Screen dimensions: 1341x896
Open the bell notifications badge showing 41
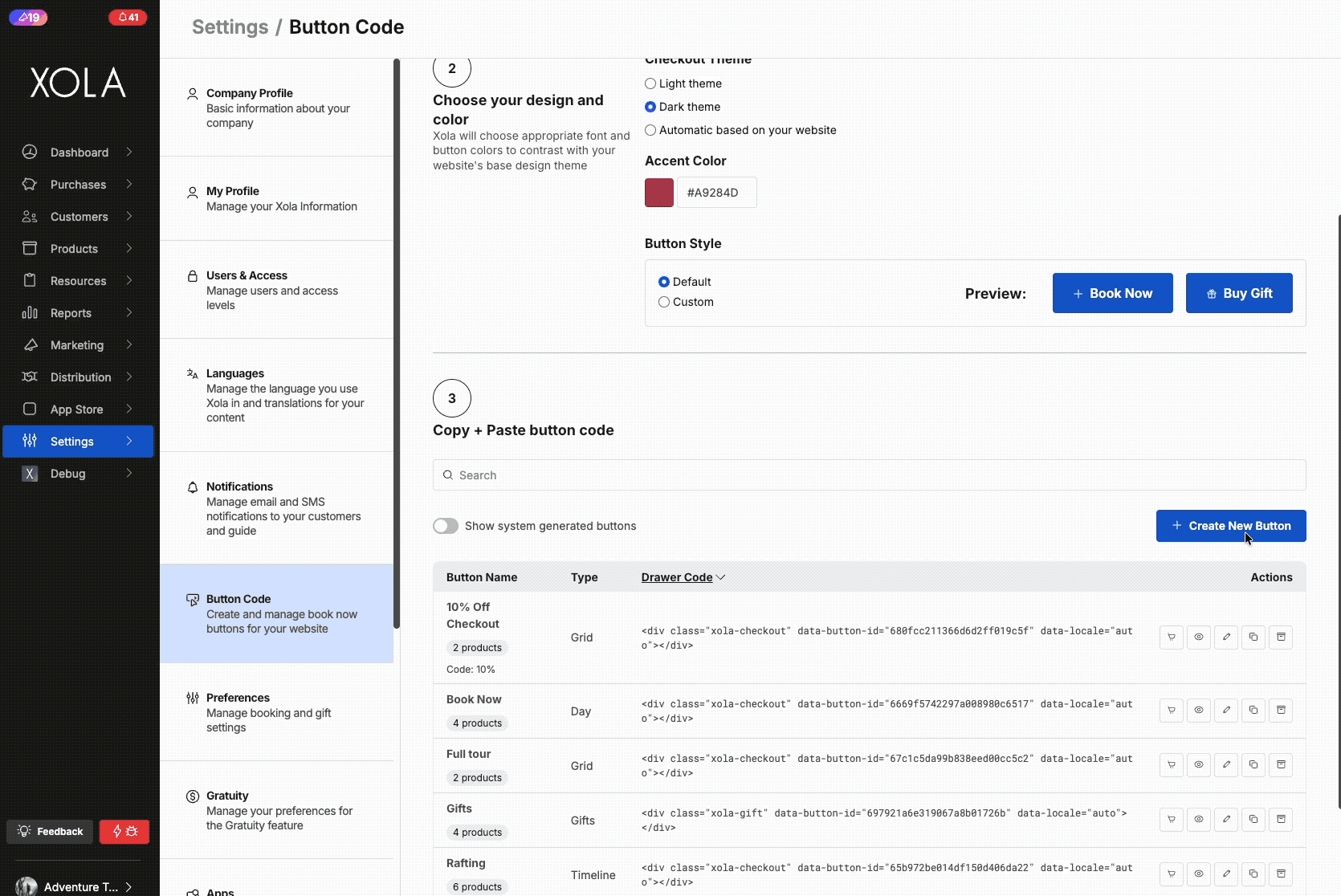[x=128, y=17]
